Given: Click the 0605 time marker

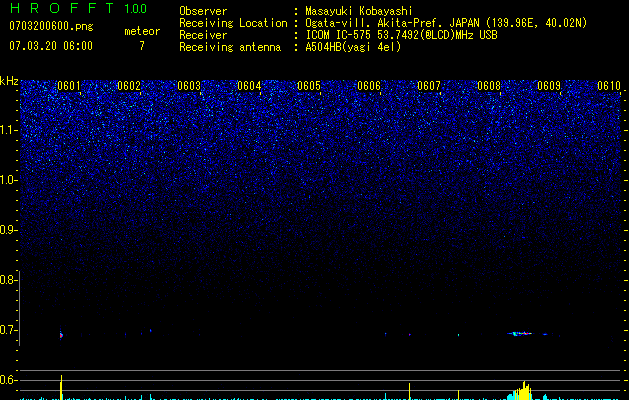Looking at the screenshot, I should pyautogui.click(x=309, y=86).
